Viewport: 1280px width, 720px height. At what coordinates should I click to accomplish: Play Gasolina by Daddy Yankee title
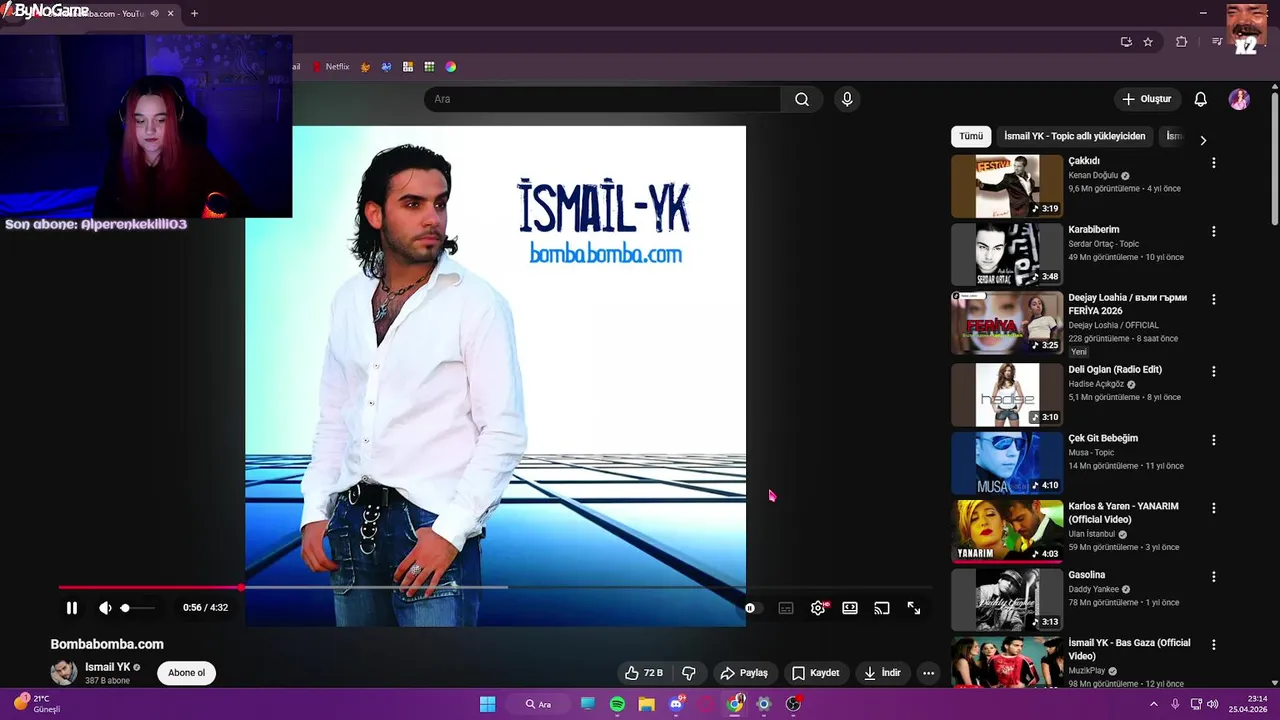tap(1086, 575)
